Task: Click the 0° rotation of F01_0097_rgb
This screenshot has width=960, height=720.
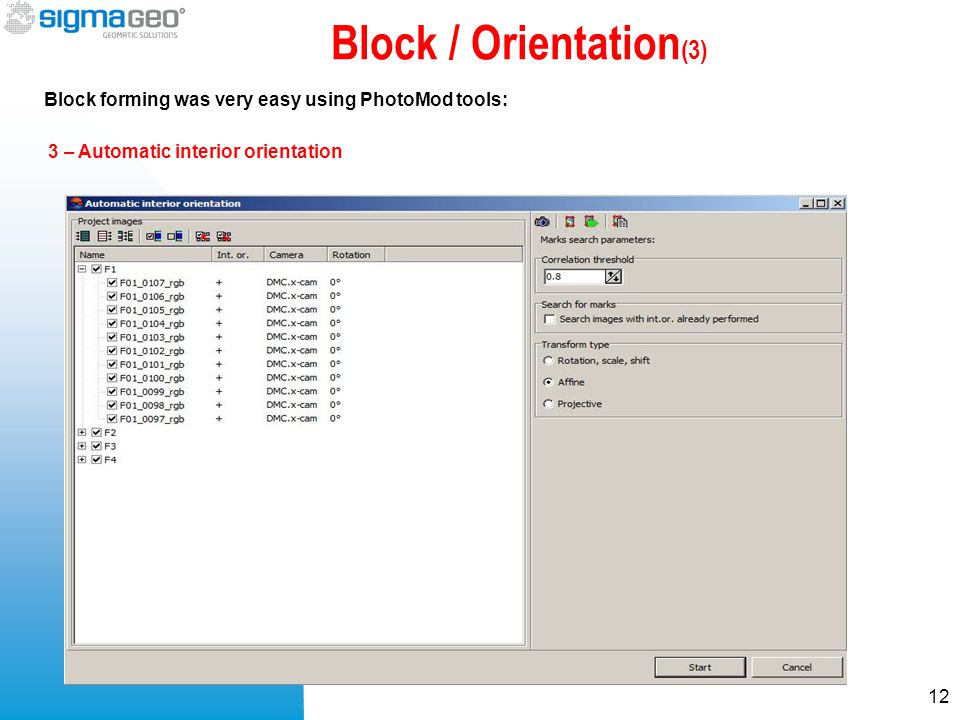Action: 335,418
